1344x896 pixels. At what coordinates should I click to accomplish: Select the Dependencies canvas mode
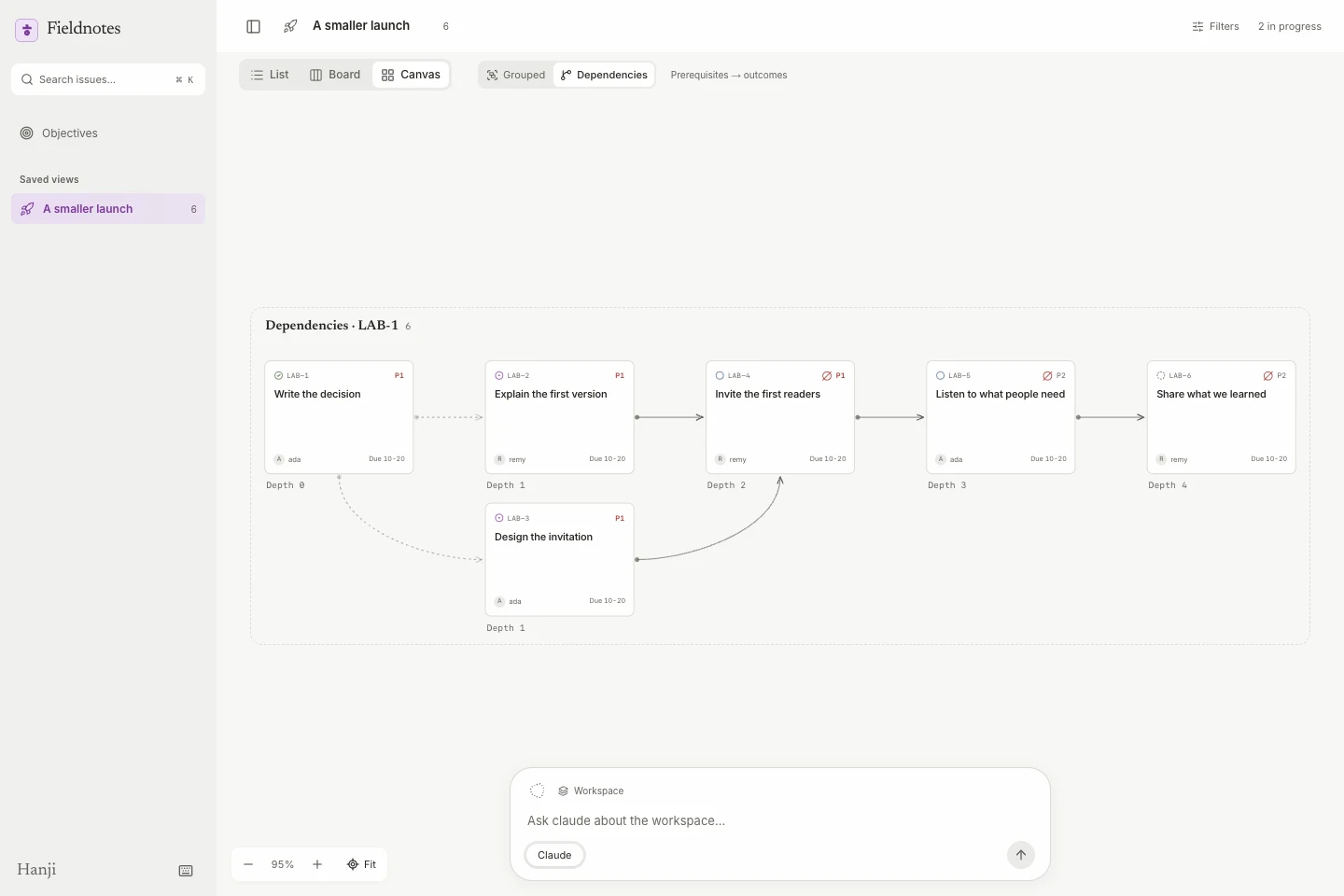coord(604,75)
